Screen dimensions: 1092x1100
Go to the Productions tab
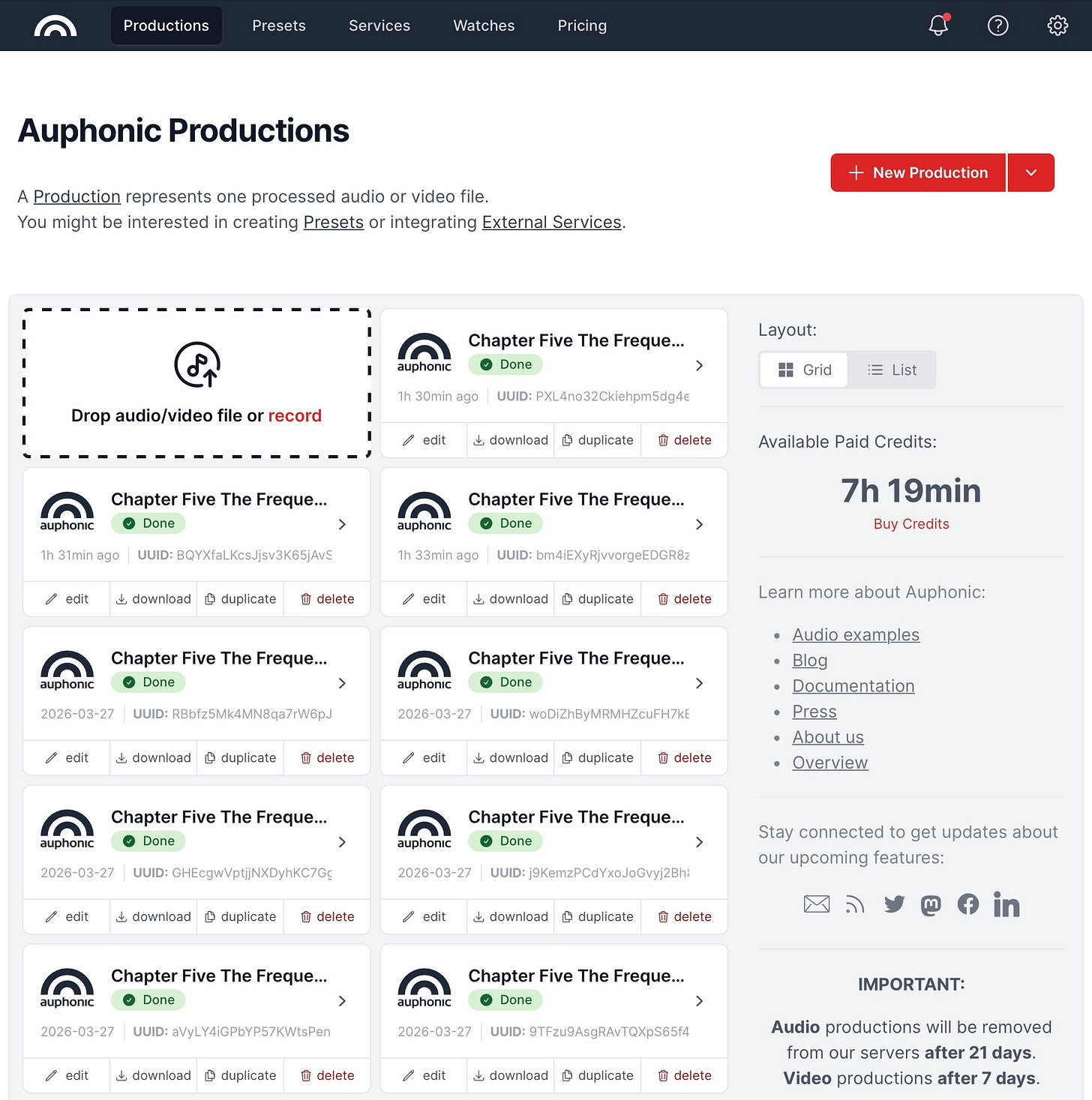[166, 25]
